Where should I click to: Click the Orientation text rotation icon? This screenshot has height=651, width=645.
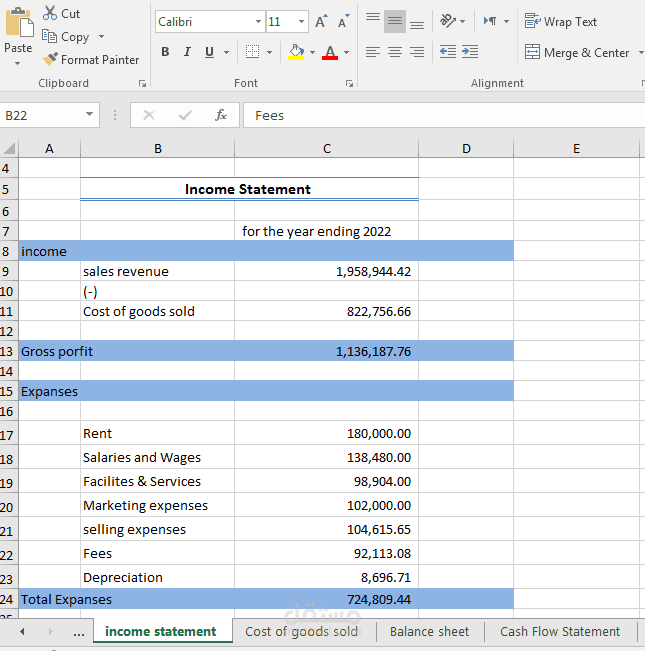click(x=448, y=21)
